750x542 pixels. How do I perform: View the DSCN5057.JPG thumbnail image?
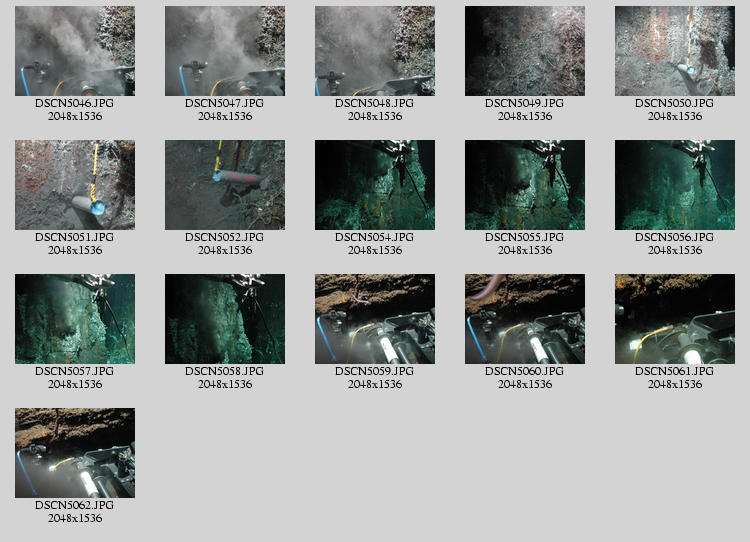click(75, 319)
